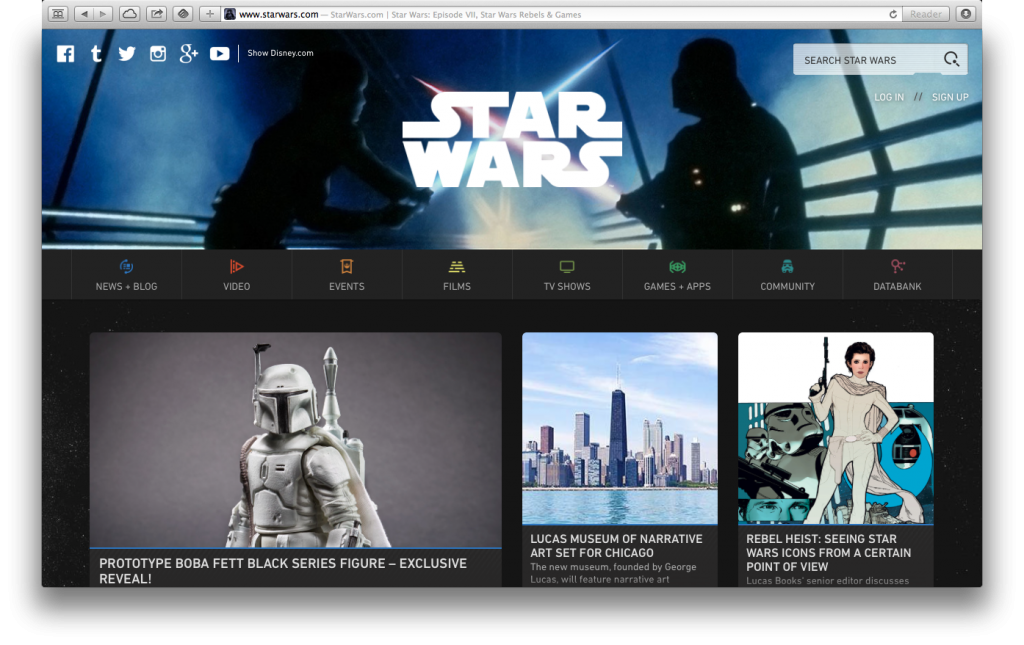1024x645 pixels.
Task: Click the YouTube icon in header
Action: [x=220, y=54]
